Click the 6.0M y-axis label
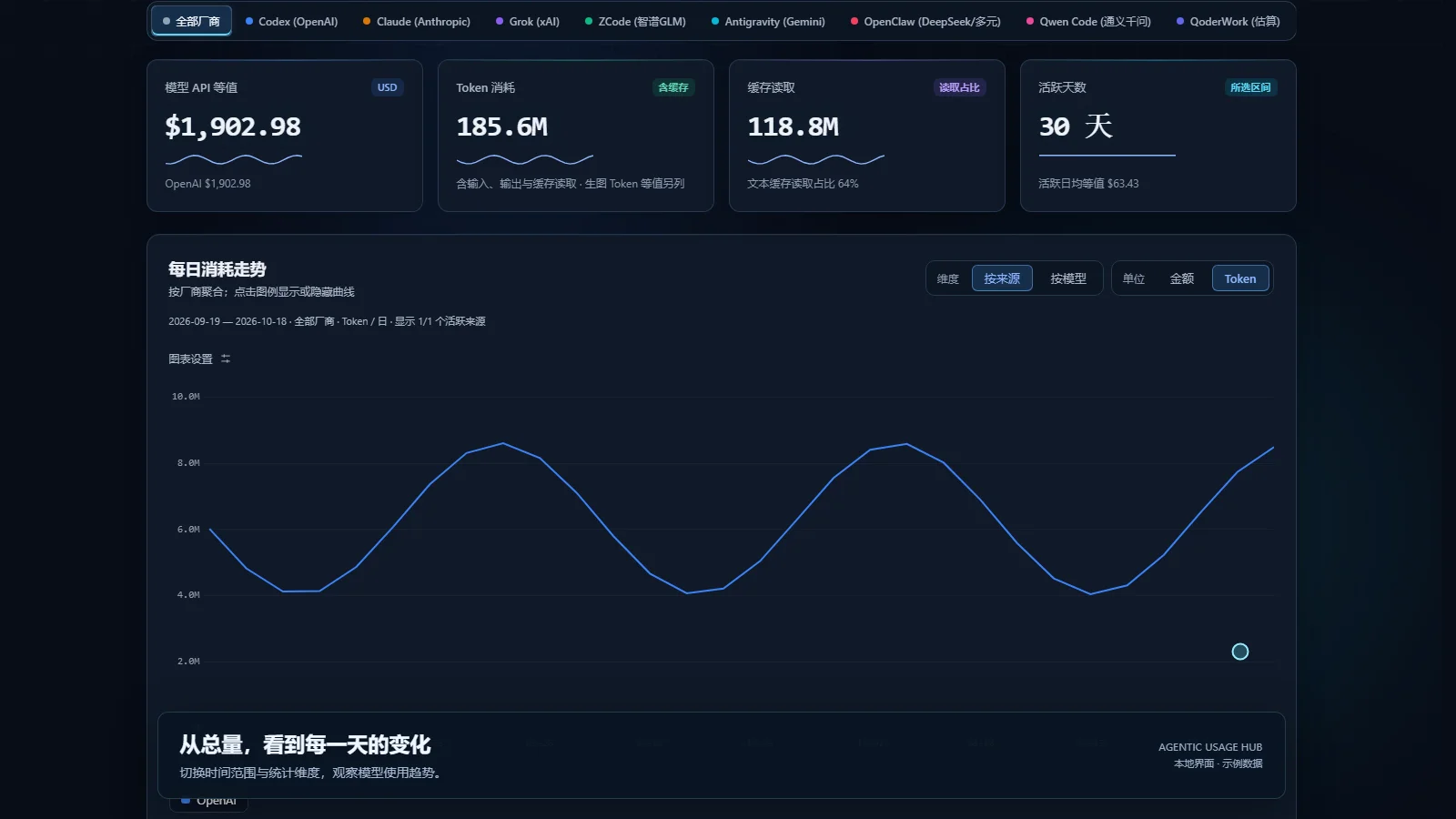 (x=188, y=530)
